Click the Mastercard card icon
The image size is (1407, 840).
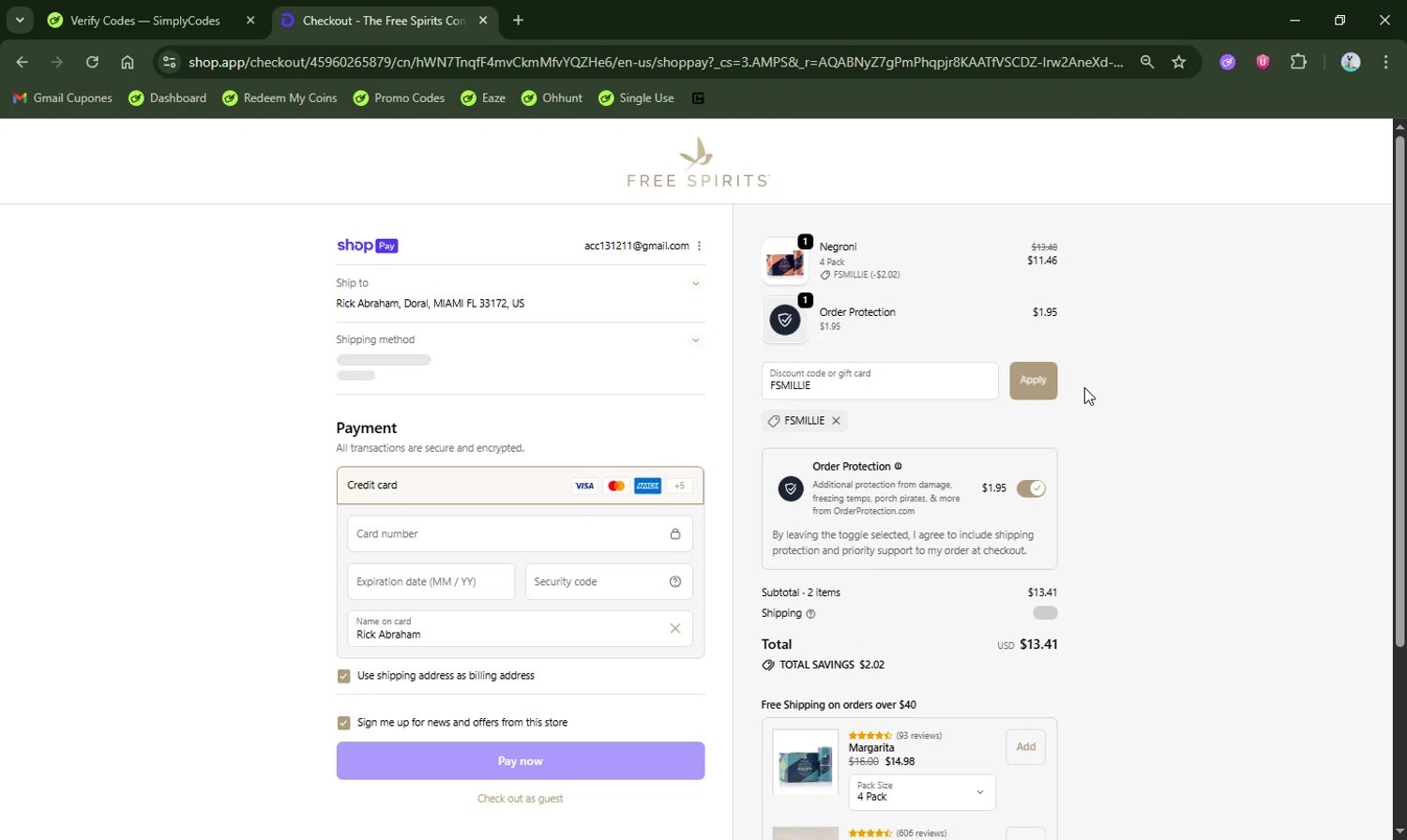(x=616, y=486)
